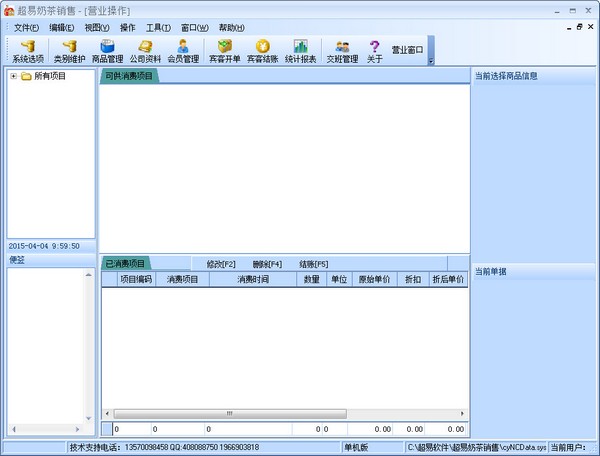This screenshot has width=600, height=456.
Task: Select the 已消费项目 tab
Action: (125, 264)
